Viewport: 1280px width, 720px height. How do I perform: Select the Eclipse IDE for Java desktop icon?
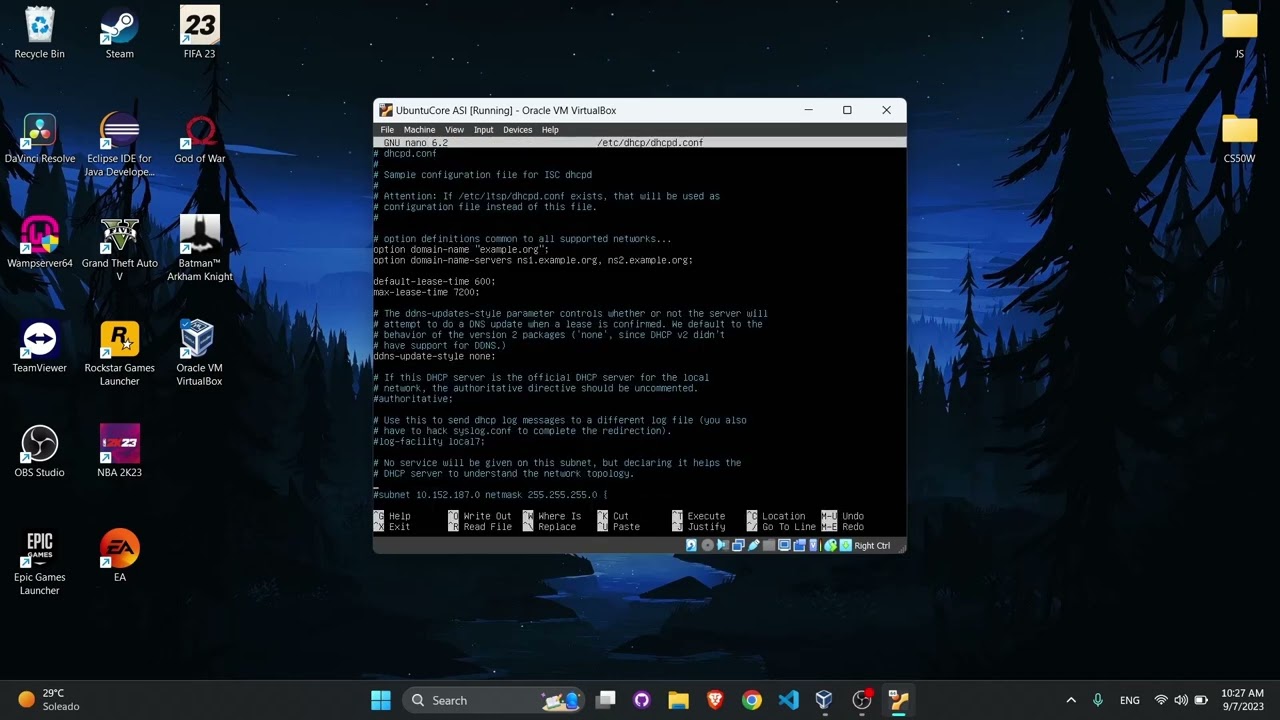click(x=119, y=145)
